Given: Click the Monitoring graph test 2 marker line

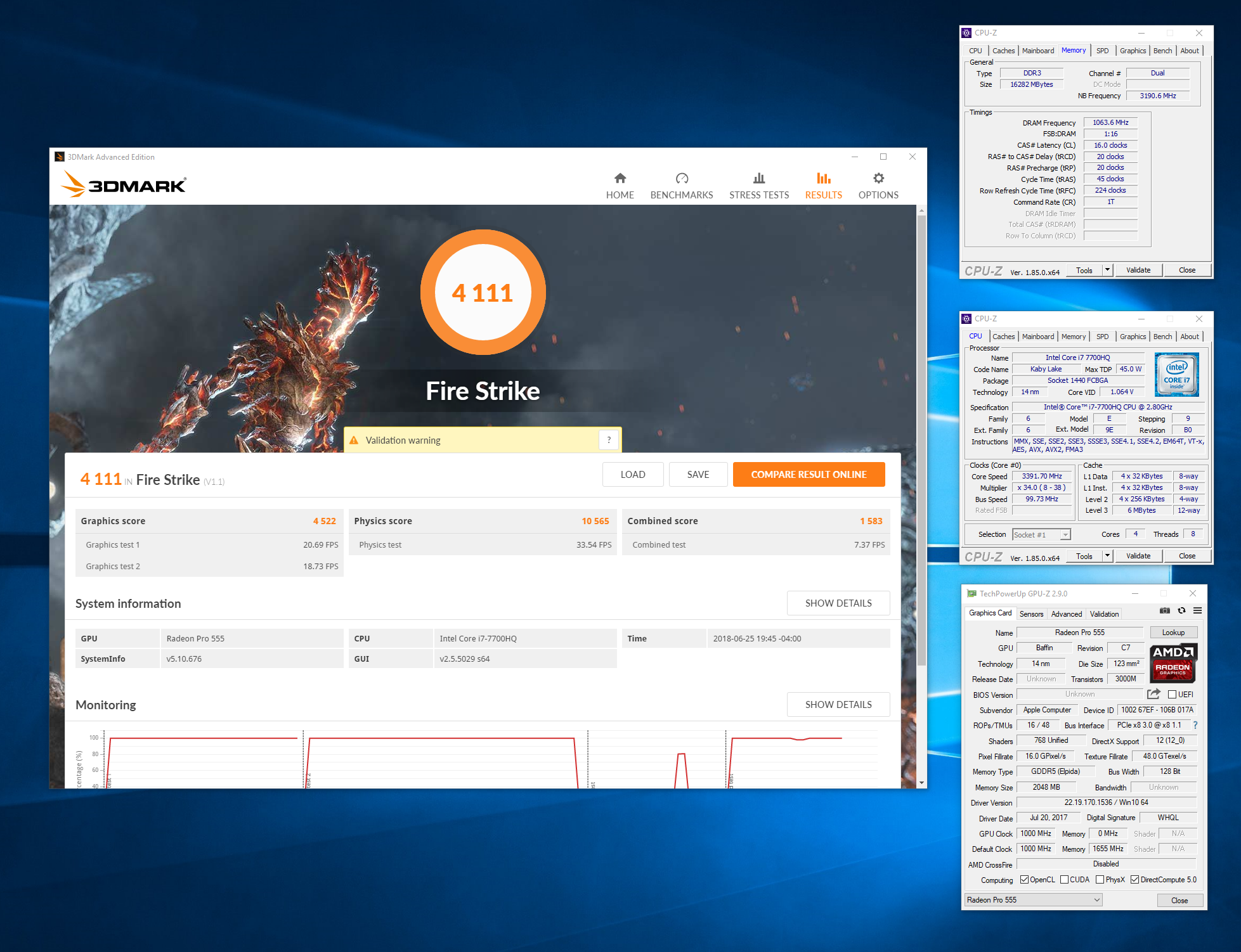Looking at the screenshot, I should [x=303, y=759].
